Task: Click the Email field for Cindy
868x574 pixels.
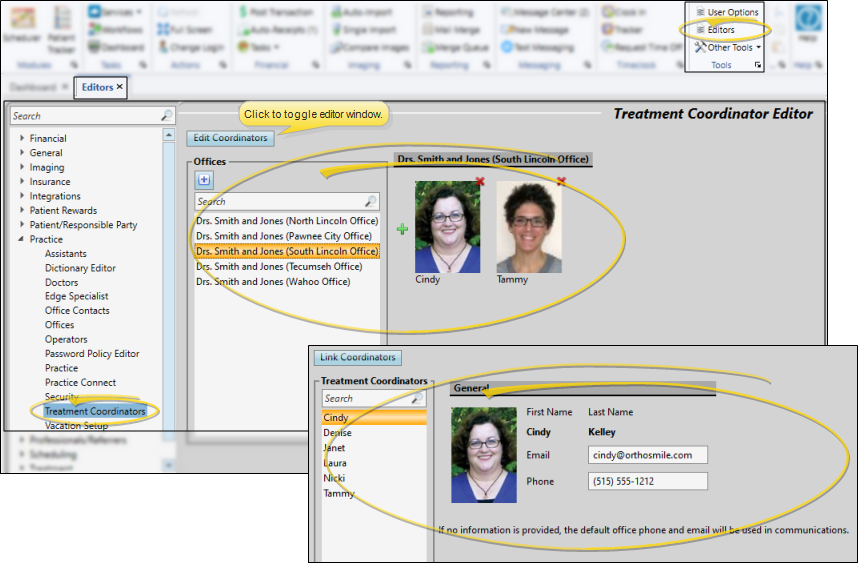Action: pos(647,455)
